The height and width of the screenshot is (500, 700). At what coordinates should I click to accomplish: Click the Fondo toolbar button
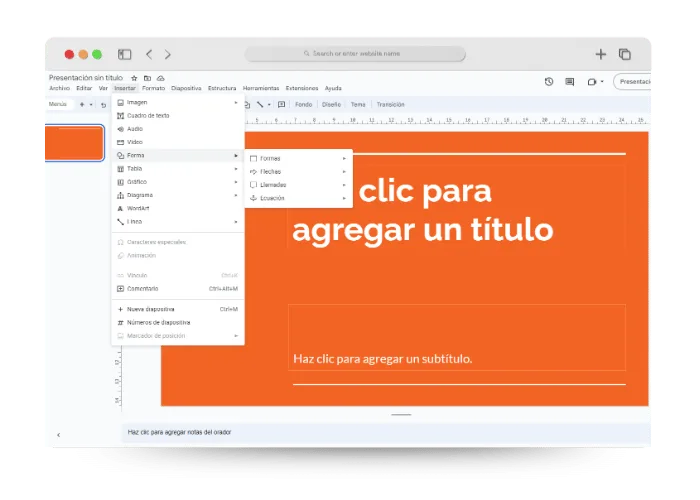[304, 104]
